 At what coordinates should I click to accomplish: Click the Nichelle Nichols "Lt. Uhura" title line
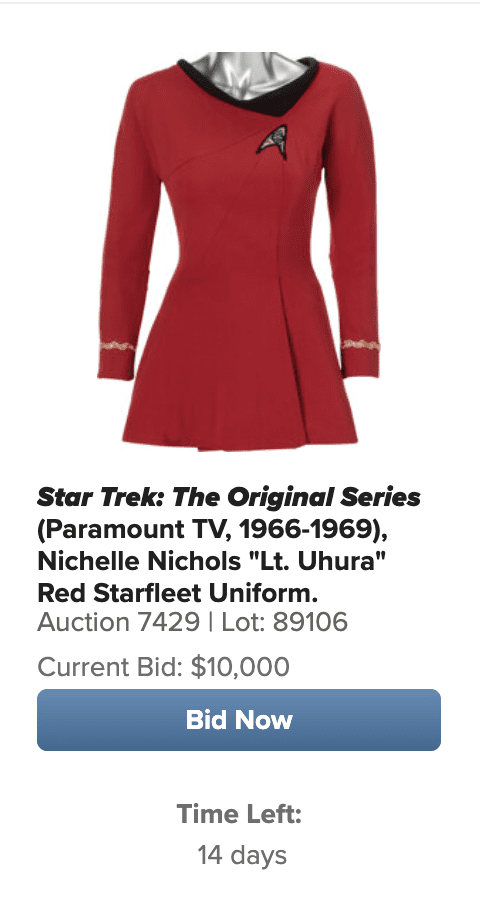pos(211,561)
